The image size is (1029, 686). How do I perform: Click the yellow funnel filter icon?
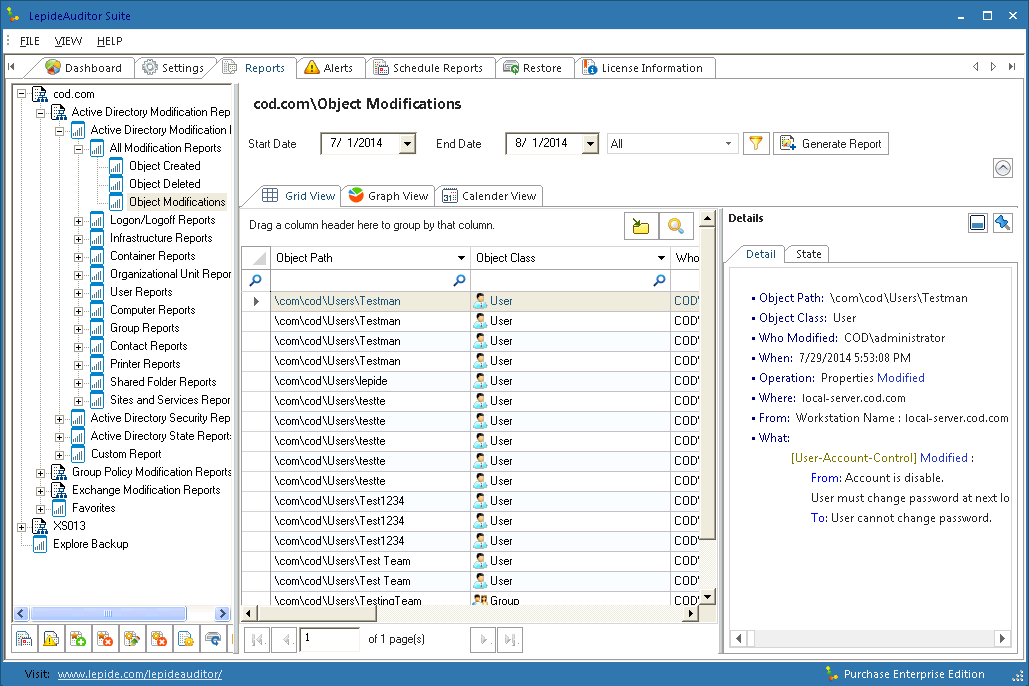756,143
